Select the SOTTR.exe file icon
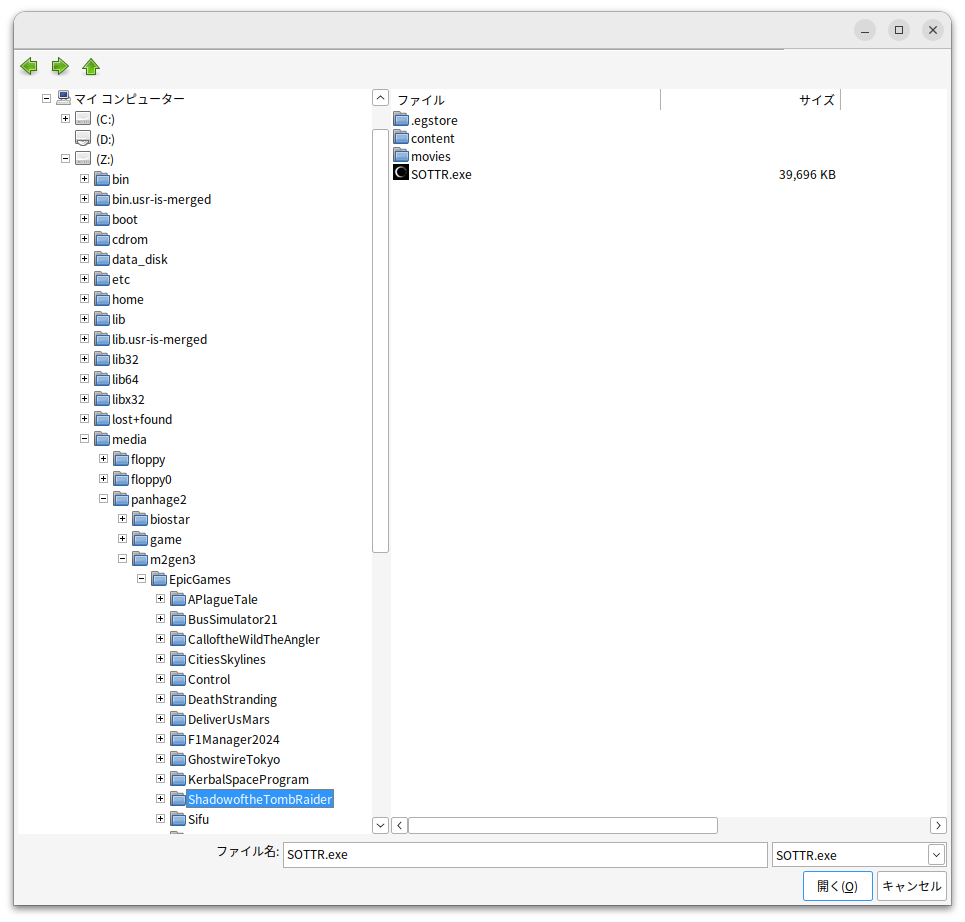Image resolution: width=965 pixels, height=922 pixels. (x=401, y=173)
